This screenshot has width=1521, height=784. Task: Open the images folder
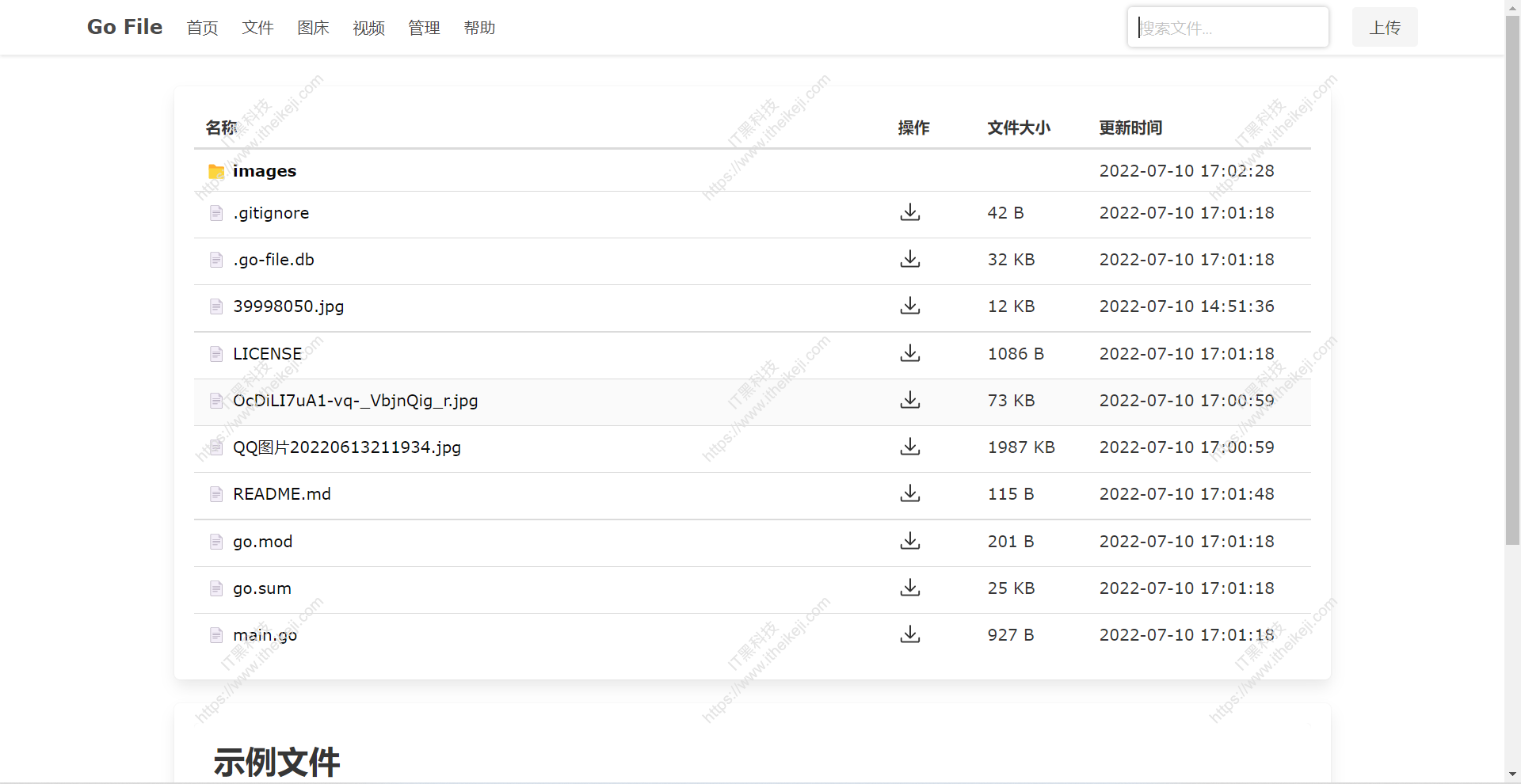point(264,171)
